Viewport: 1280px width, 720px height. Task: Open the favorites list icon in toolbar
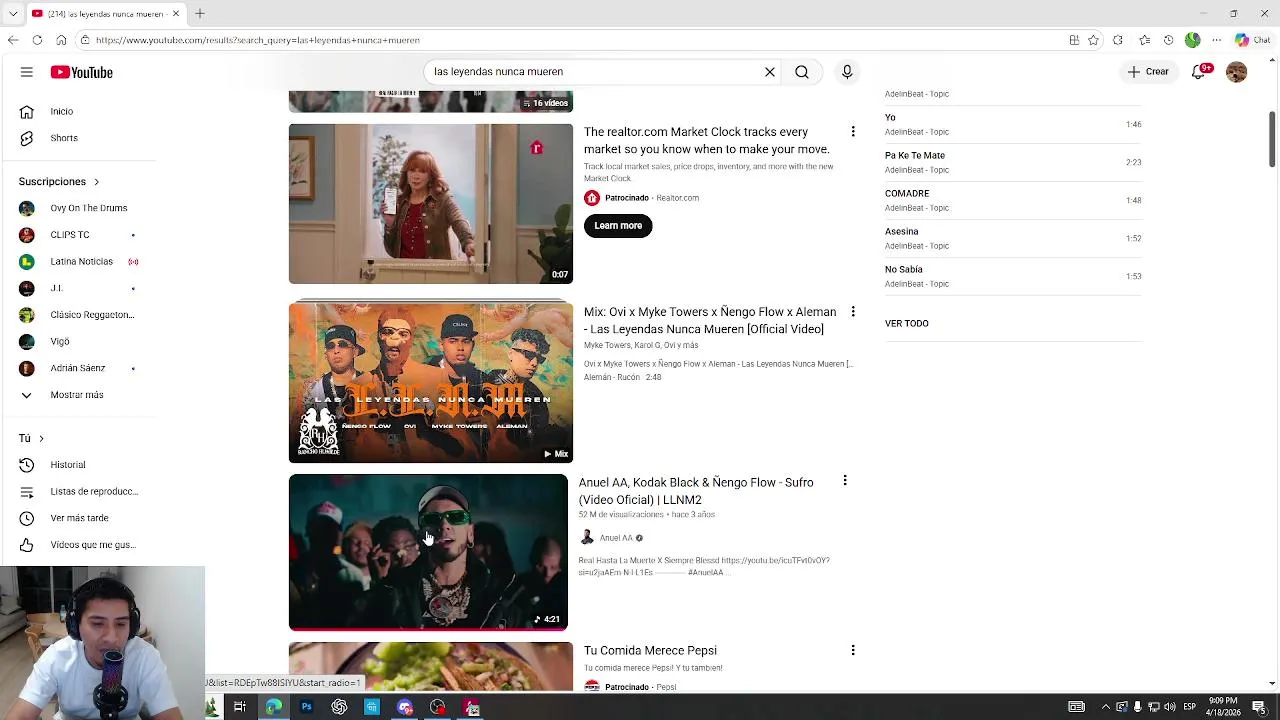1144,40
